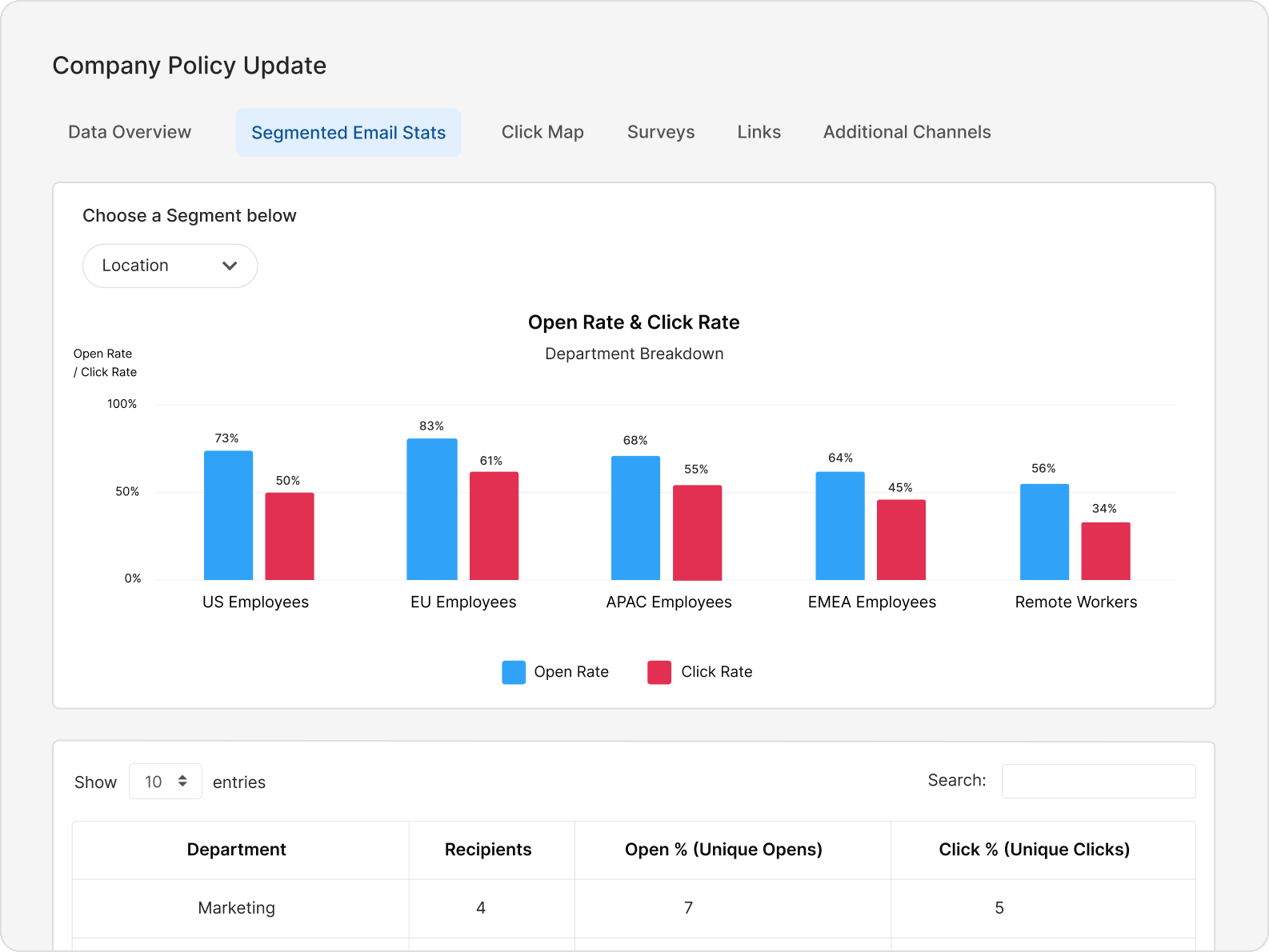
Task: Click the up/down arrows on entries selector
Action: [182, 782]
